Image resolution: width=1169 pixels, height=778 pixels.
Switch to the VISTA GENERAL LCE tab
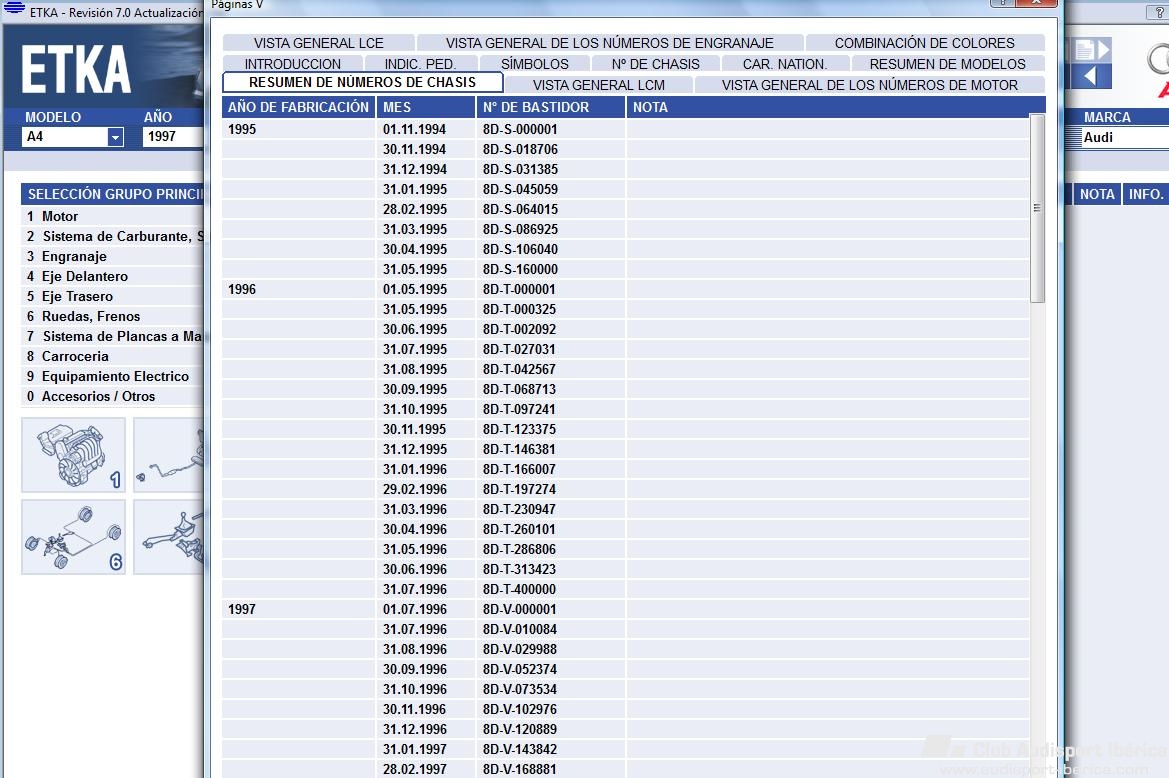[x=318, y=43]
